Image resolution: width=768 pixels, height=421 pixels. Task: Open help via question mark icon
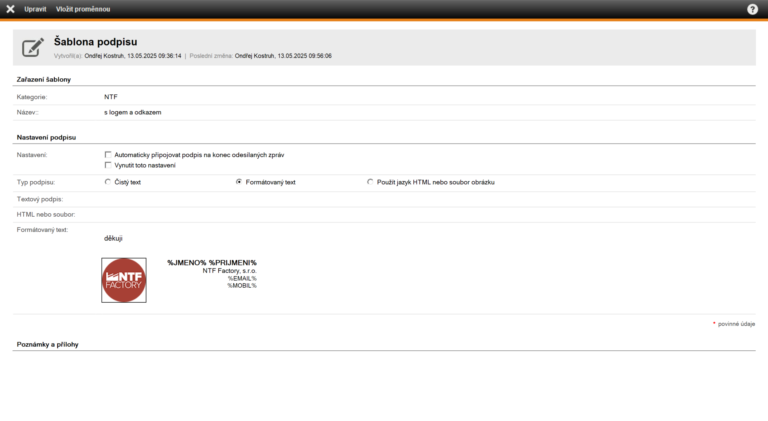click(752, 9)
